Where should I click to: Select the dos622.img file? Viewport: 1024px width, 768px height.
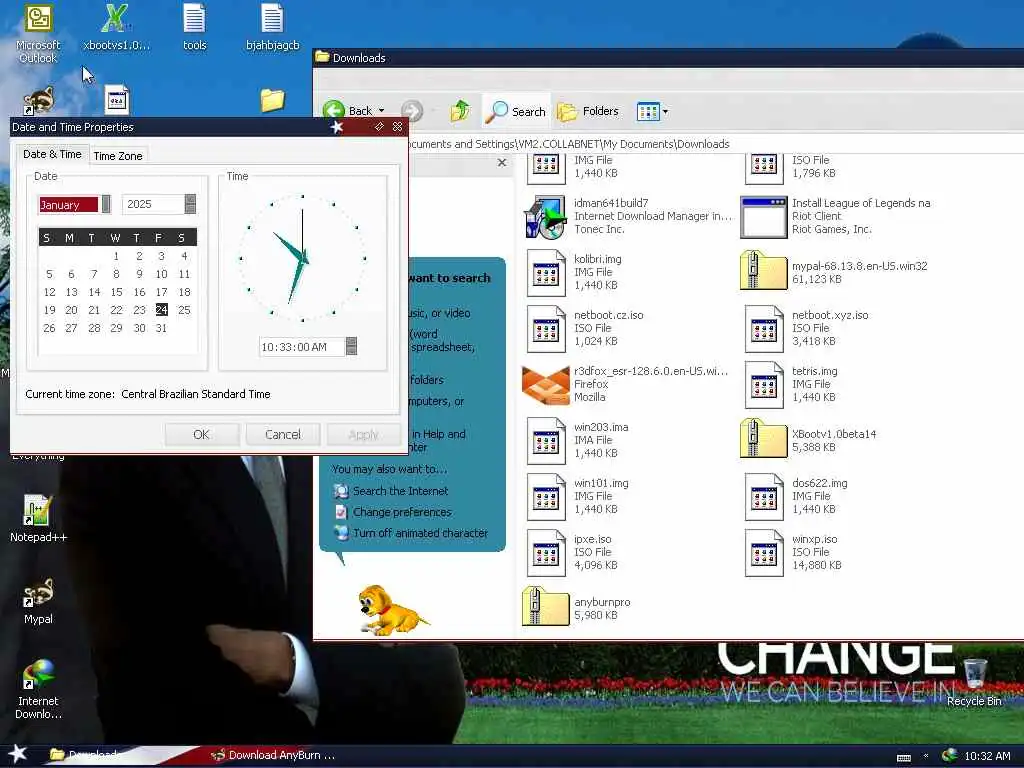click(x=796, y=496)
